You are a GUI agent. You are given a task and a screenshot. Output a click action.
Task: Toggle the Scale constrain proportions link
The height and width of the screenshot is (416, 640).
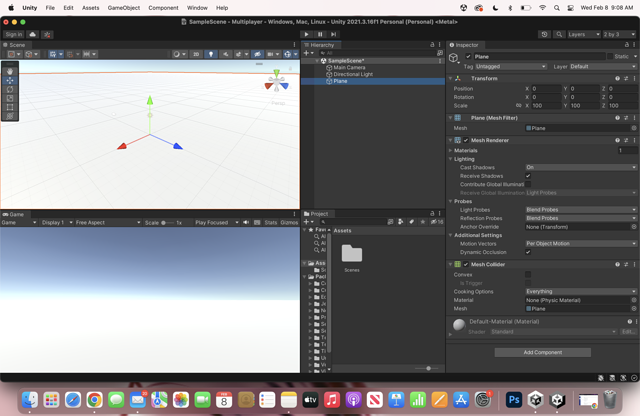(518, 105)
